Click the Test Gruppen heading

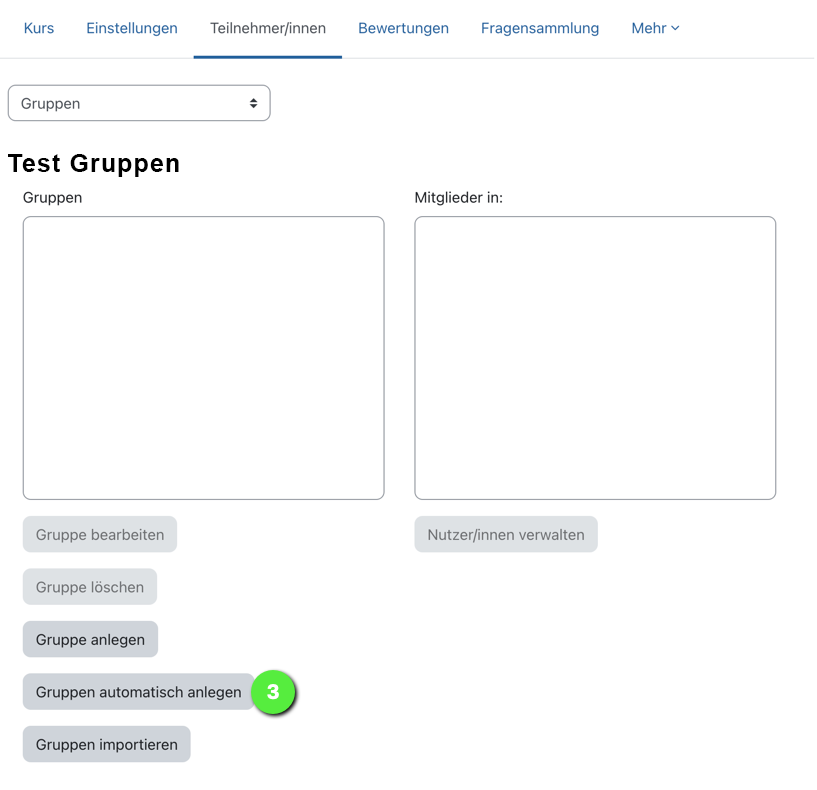pos(93,163)
